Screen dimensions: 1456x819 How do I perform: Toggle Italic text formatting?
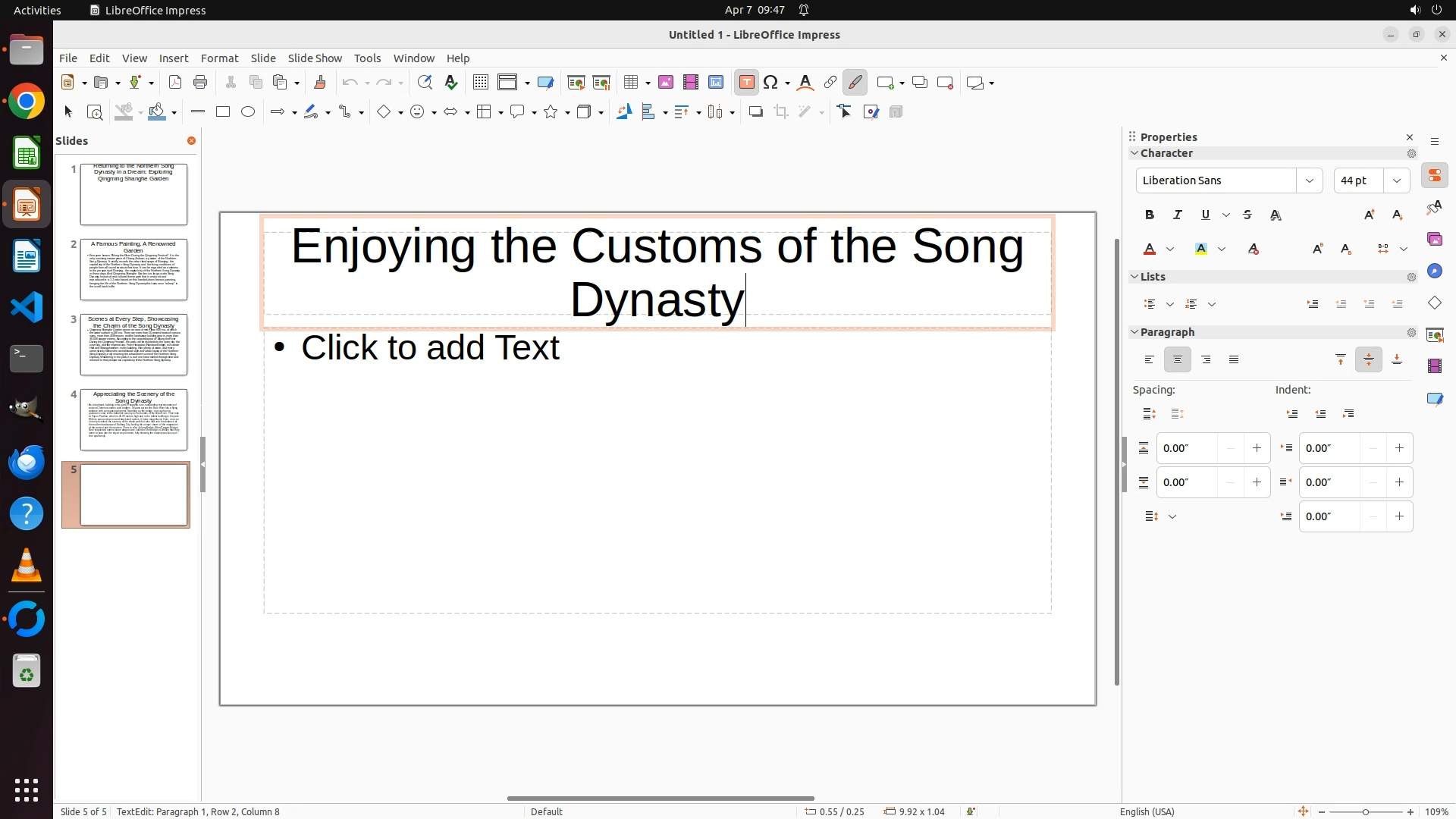coord(1178,215)
